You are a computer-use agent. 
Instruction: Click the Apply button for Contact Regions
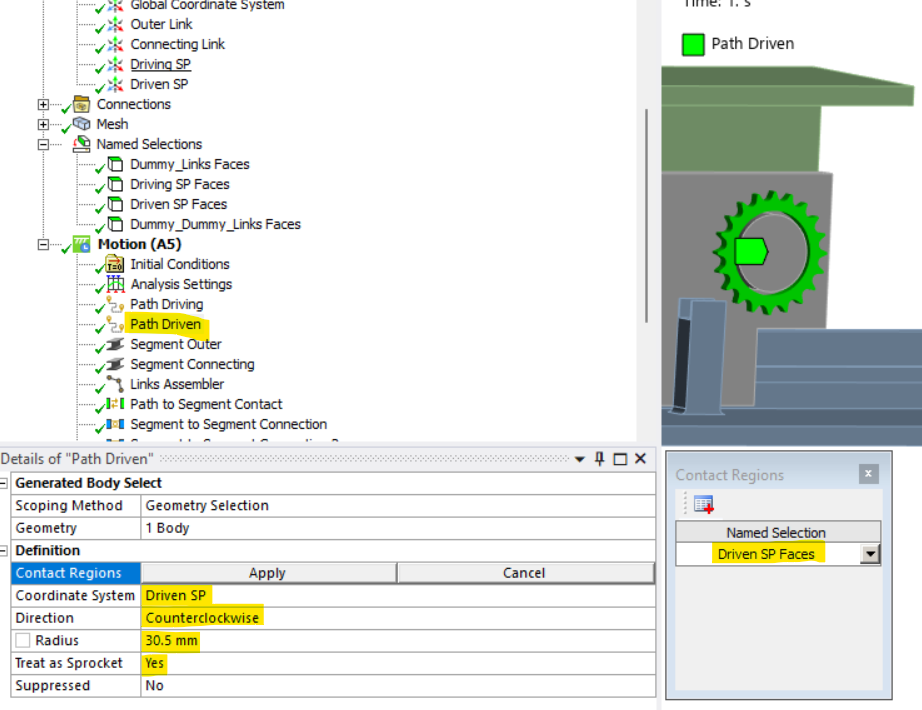coord(266,572)
